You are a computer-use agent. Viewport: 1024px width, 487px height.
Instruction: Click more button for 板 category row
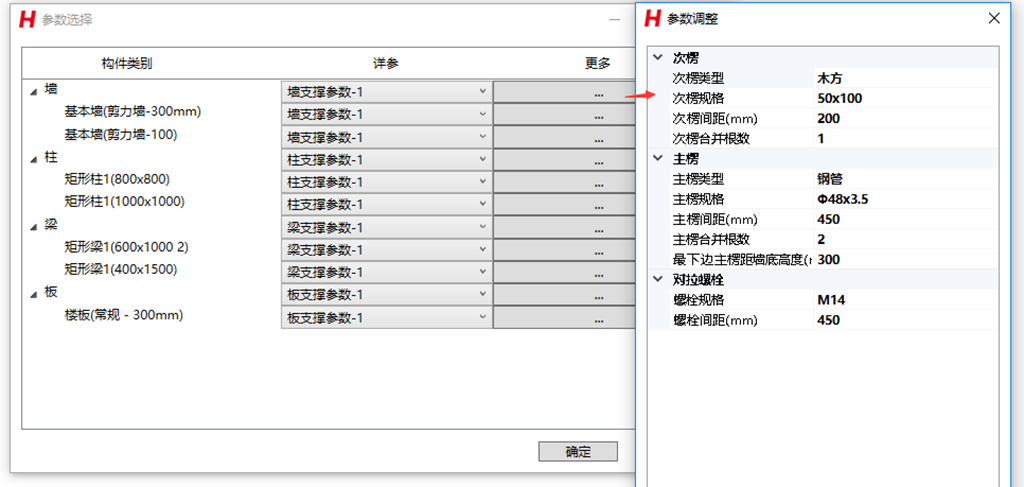(564, 295)
